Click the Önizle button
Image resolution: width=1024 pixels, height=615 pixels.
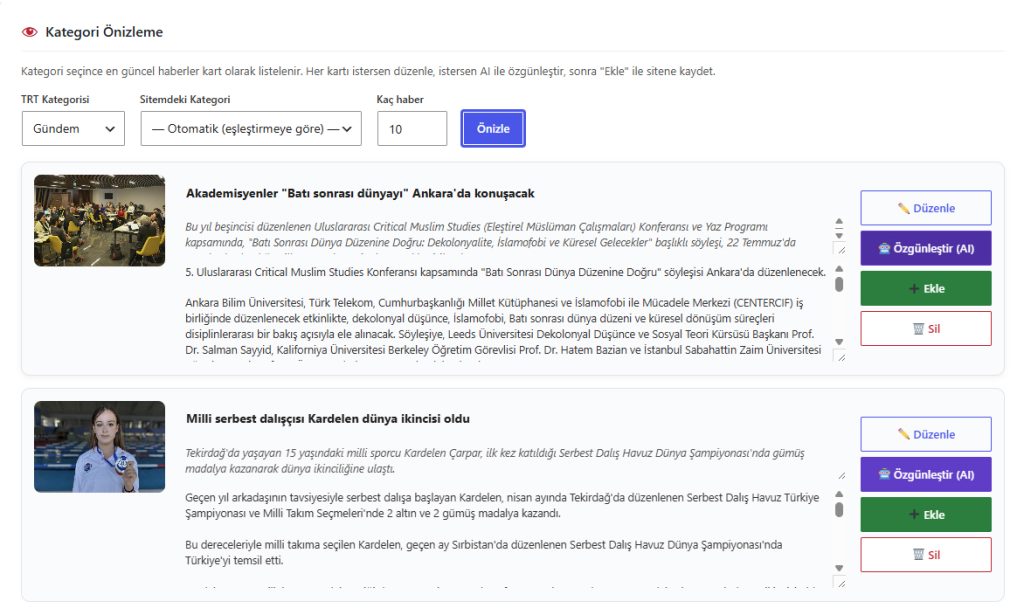[x=493, y=129]
